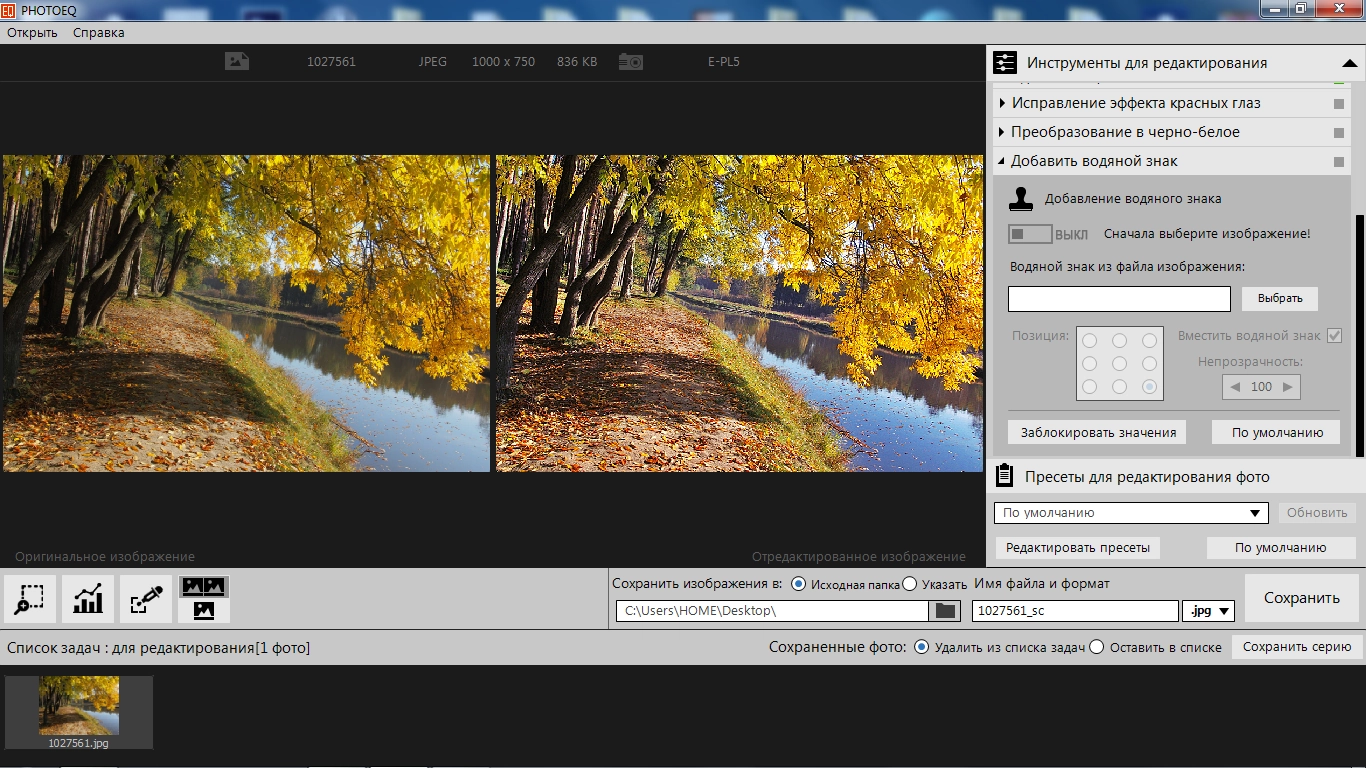
Task: Open the 'Открыть' menu
Action: (x=32, y=32)
